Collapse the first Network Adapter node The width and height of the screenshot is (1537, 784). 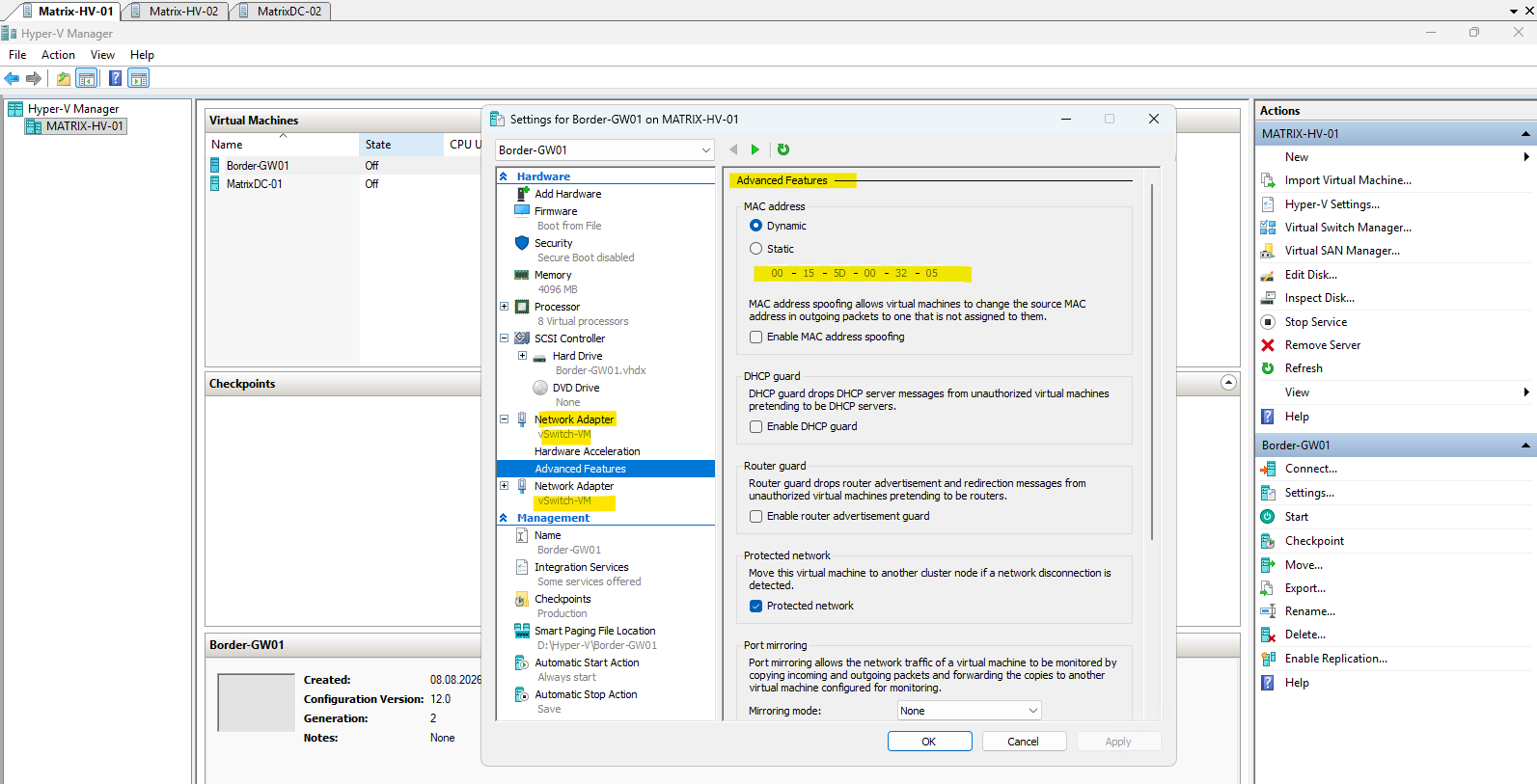click(x=504, y=419)
